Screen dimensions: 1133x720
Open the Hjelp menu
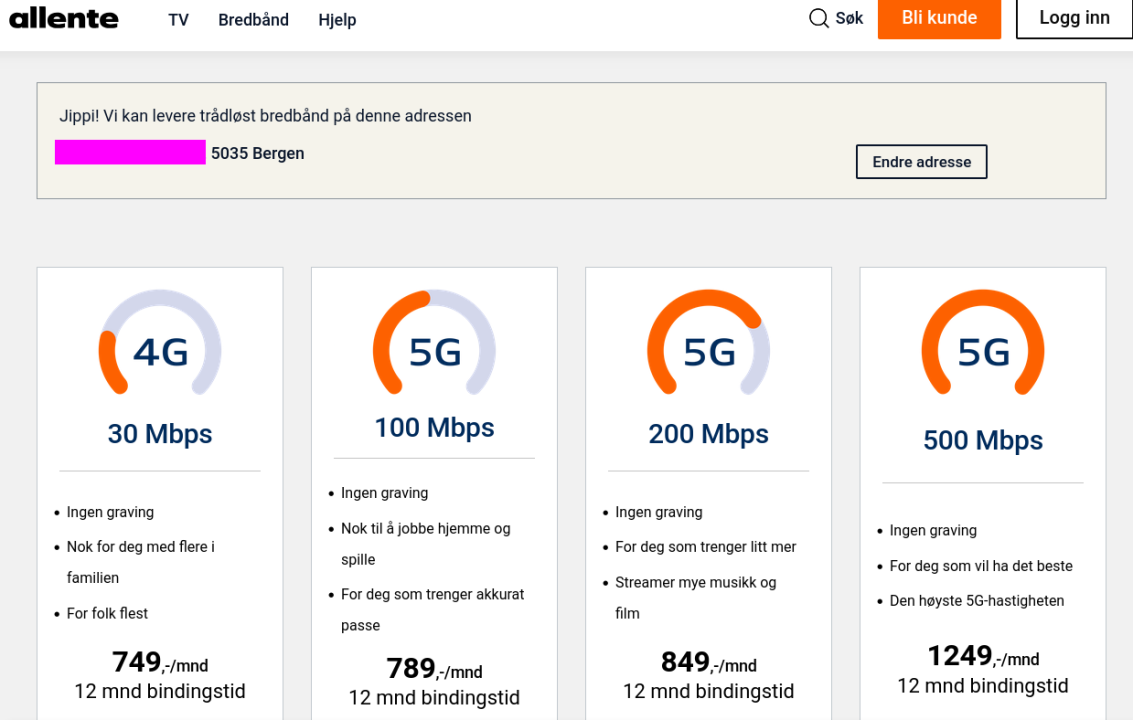coord(337,20)
